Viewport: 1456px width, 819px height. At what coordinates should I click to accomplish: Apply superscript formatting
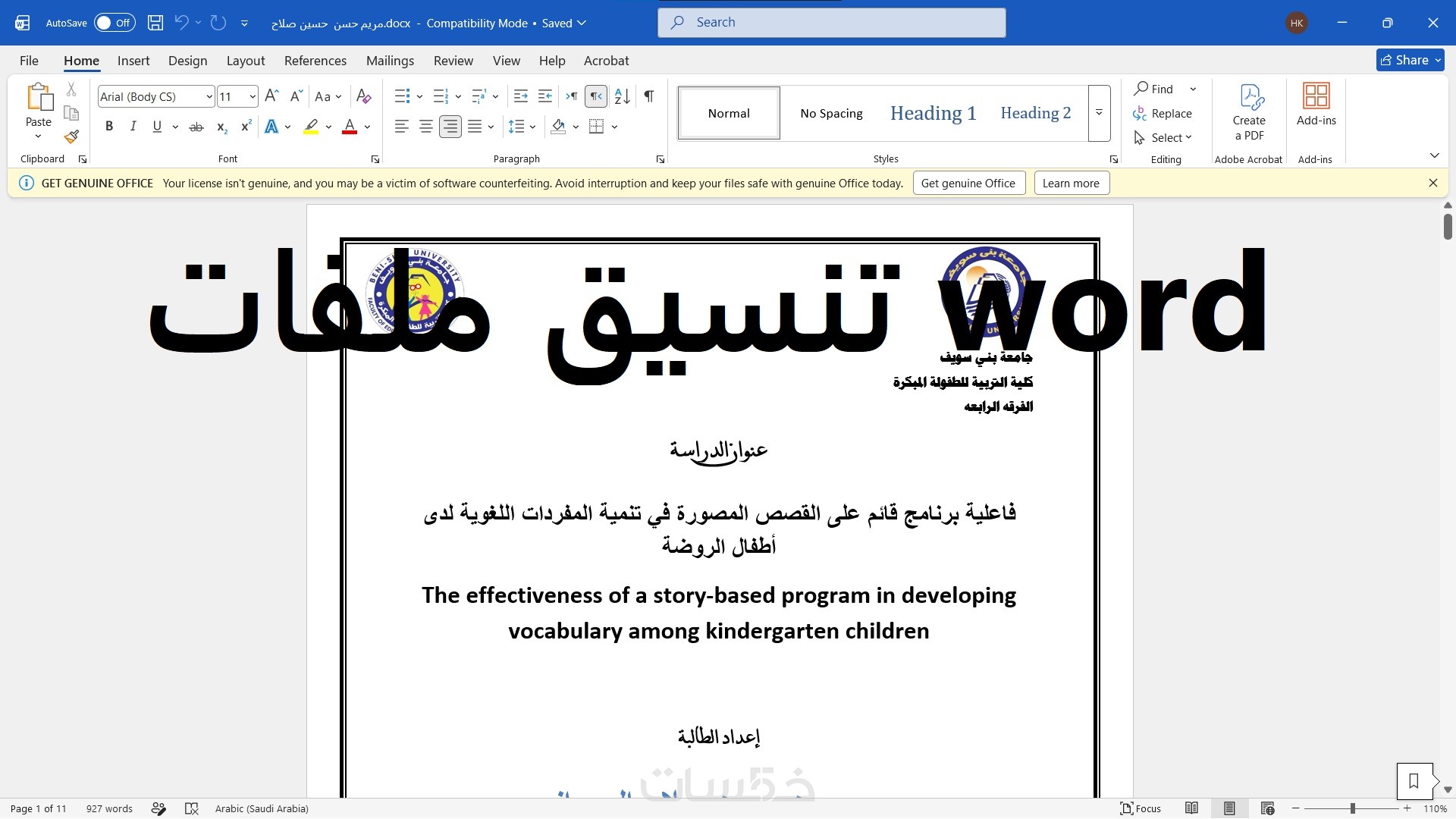246,127
